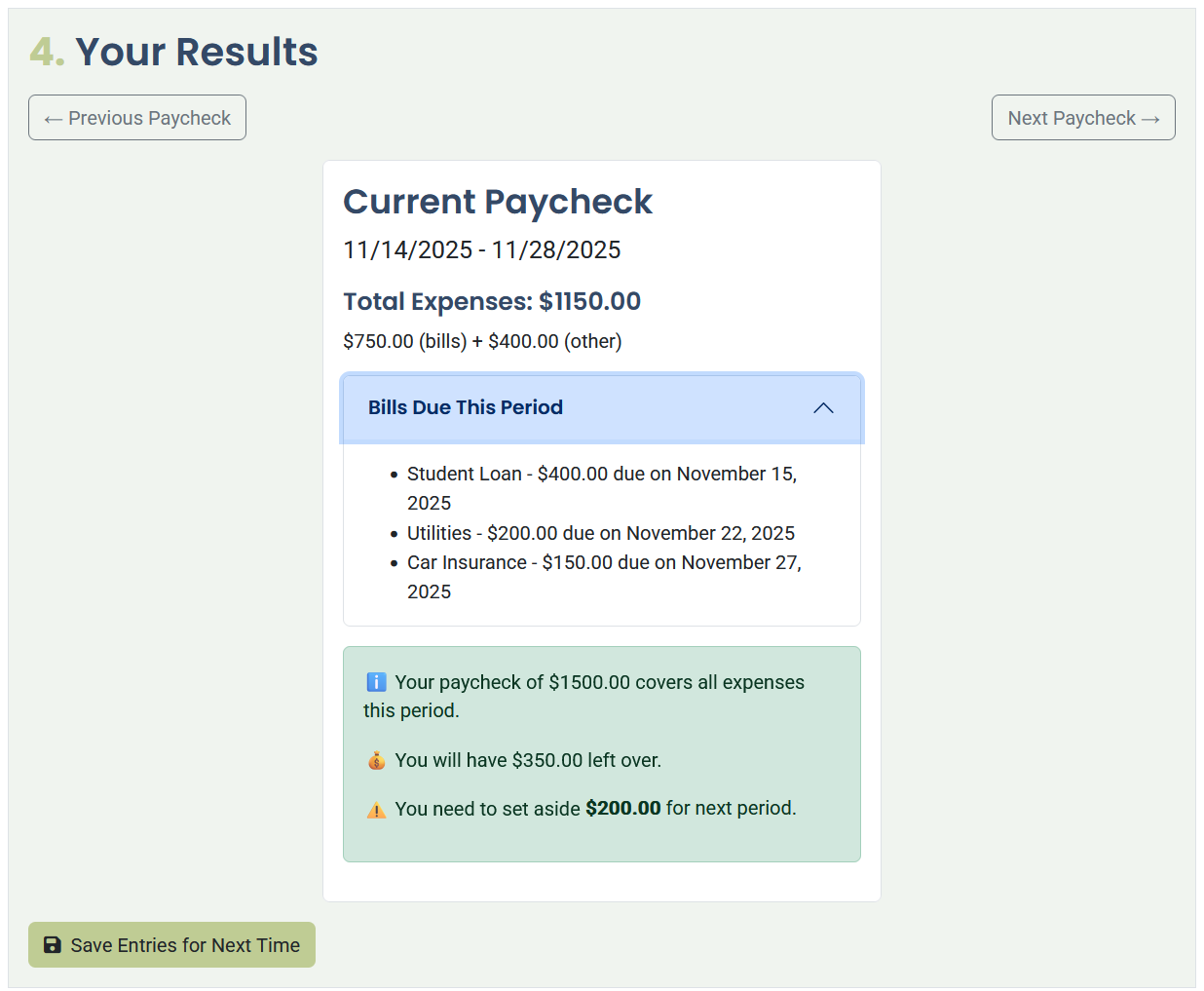The image size is (1204, 991).
Task: Select the Student Loan bill entry
Action: tap(601, 487)
